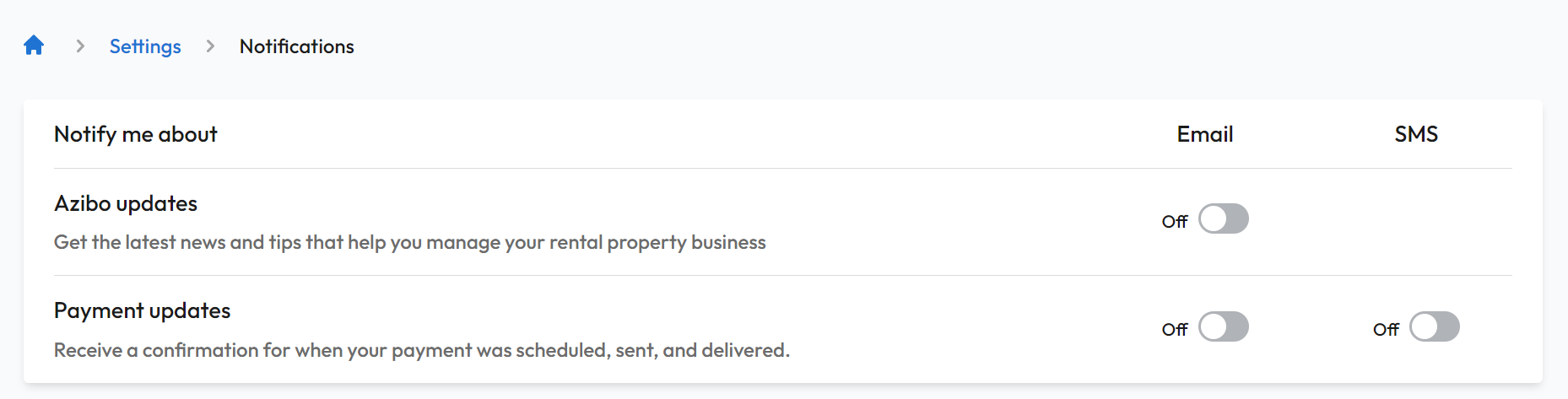
Task: Switch on Payment updates SMS toggle
Action: point(1435,326)
